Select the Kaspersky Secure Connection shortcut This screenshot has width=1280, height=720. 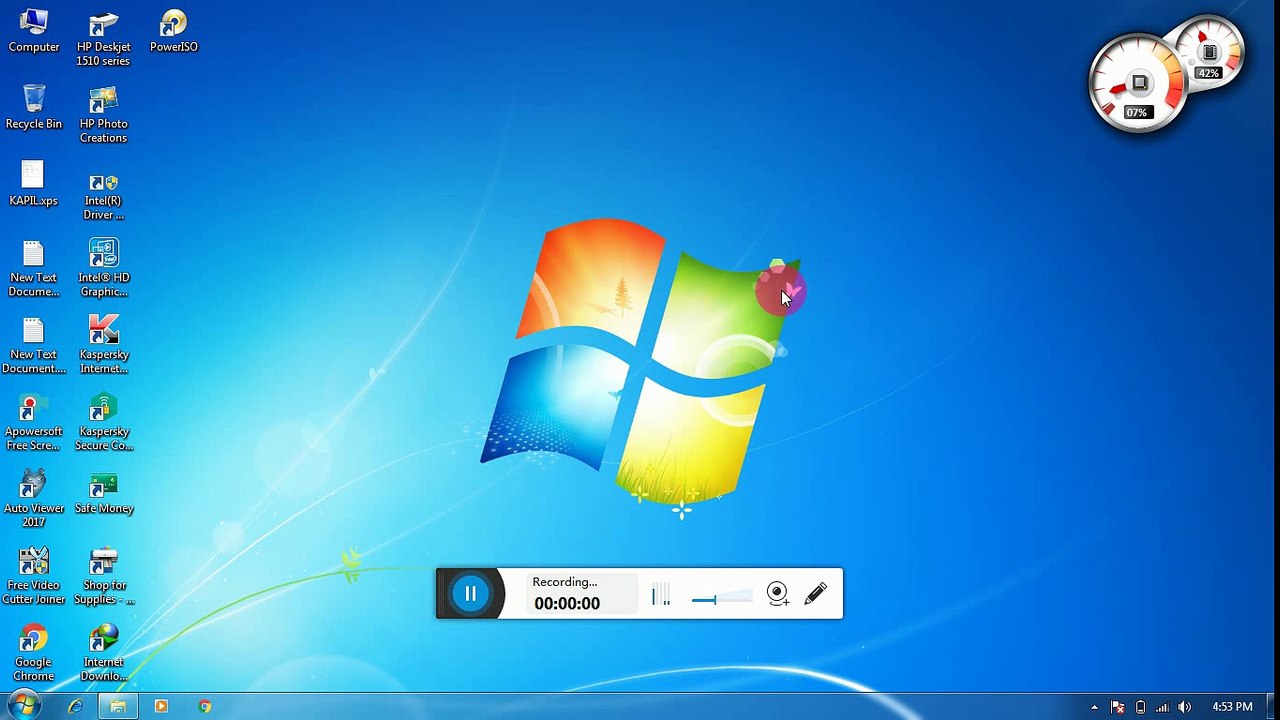point(103,422)
